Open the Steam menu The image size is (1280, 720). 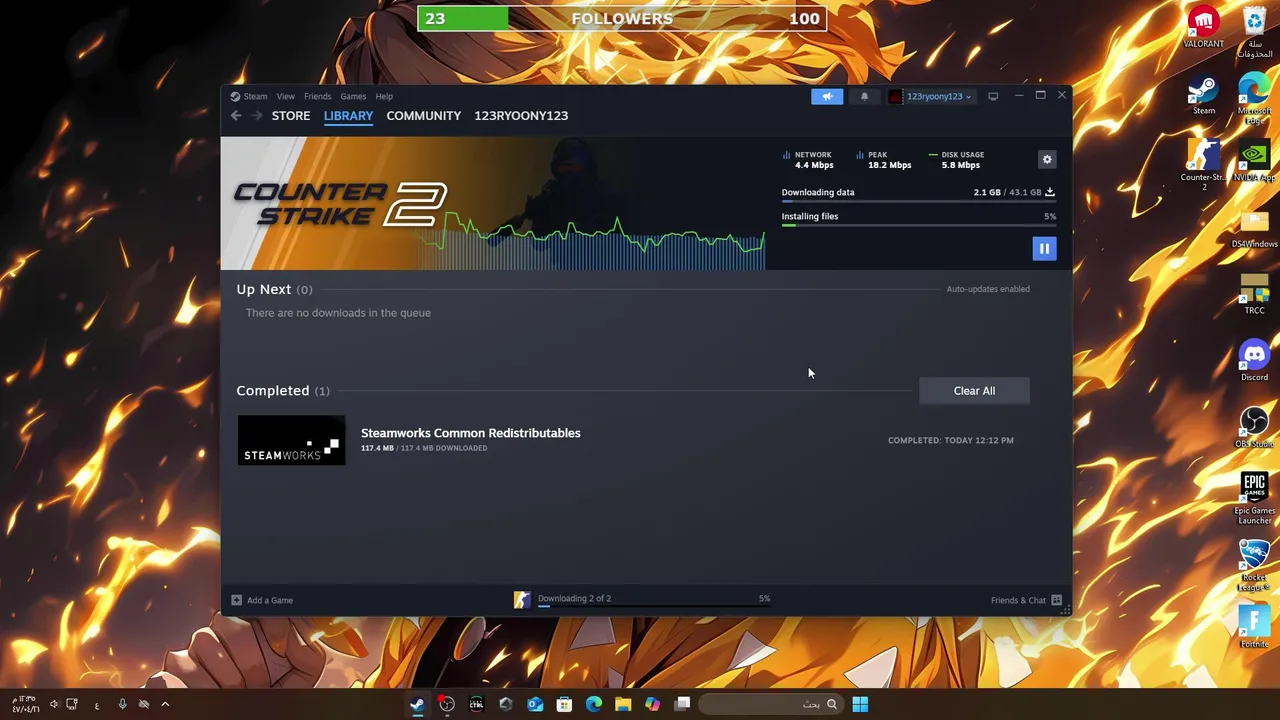coord(255,97)
